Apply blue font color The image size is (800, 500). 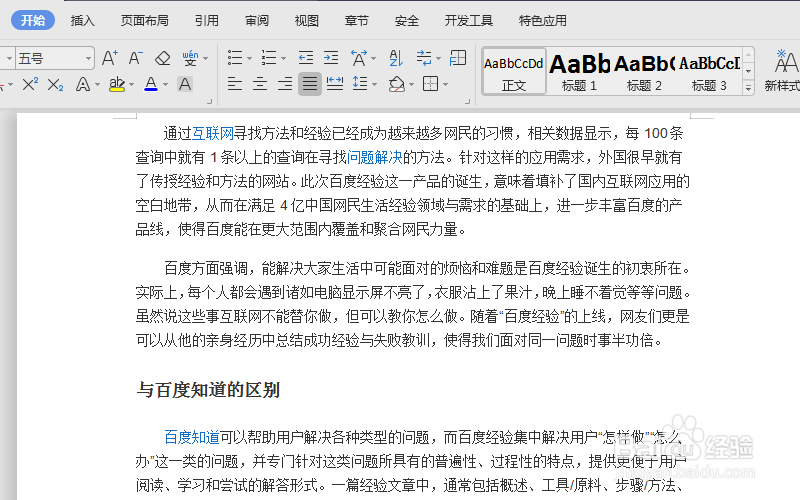coord(151,84)
